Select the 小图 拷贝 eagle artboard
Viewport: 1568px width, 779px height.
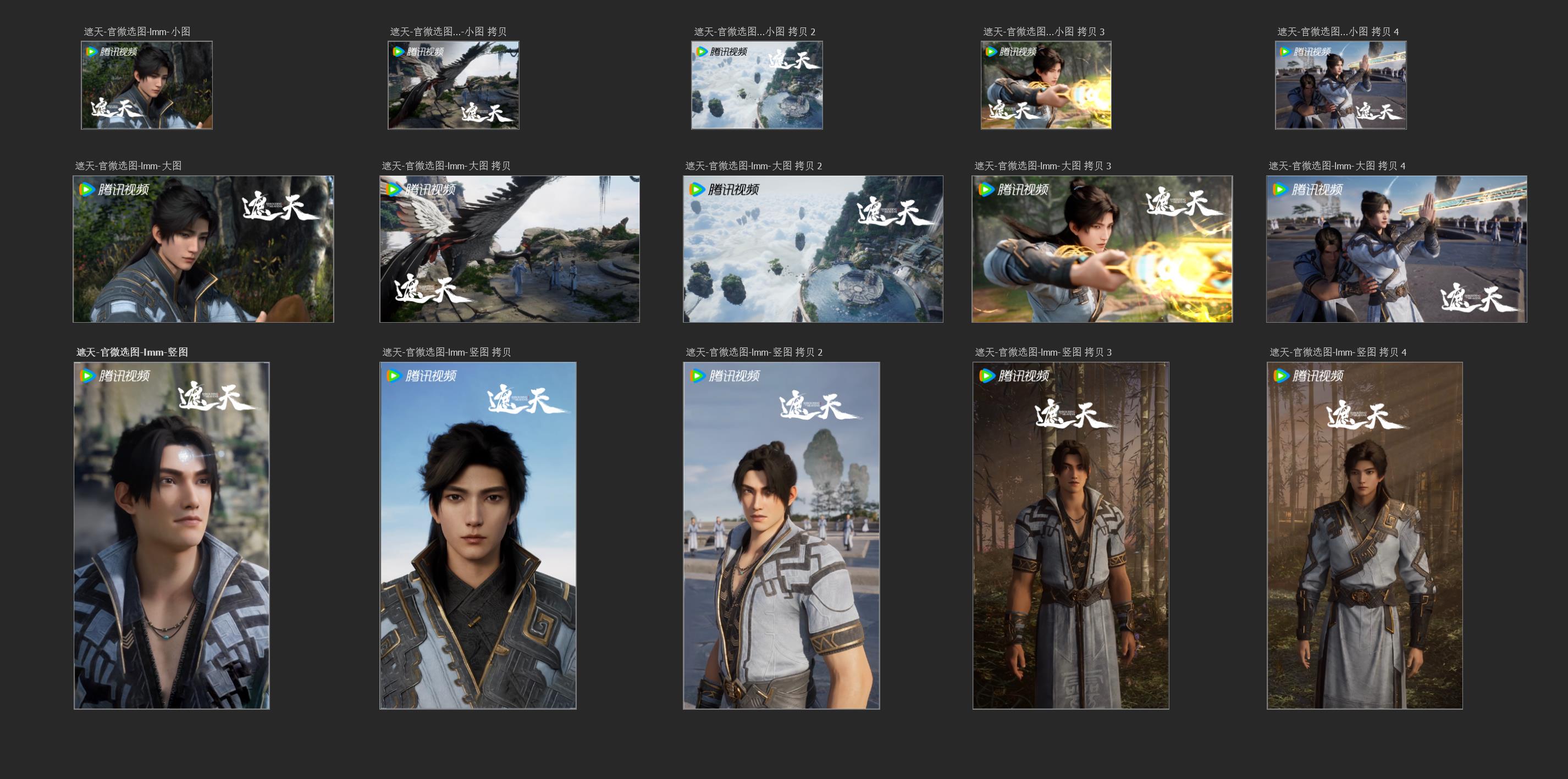coord(454,85)
